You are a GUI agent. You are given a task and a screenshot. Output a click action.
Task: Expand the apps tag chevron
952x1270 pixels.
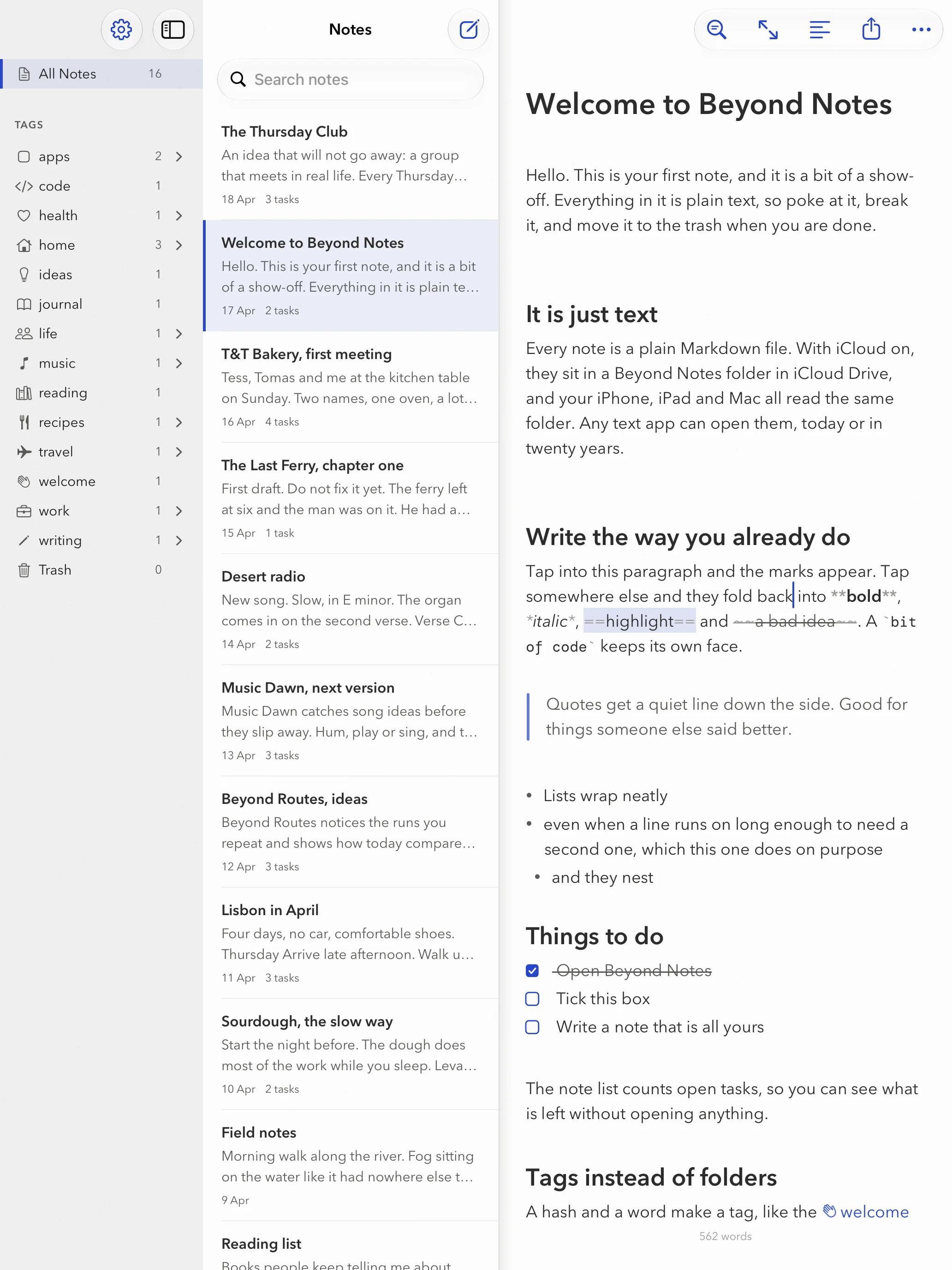click(x=179, y=157)
